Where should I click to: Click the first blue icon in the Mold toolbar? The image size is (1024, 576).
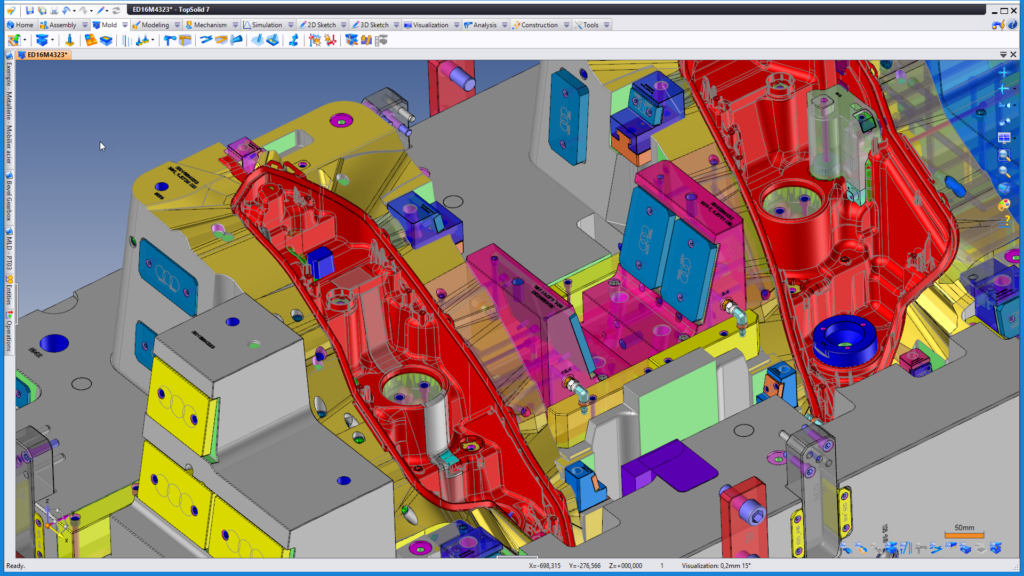tap(42, 40)
